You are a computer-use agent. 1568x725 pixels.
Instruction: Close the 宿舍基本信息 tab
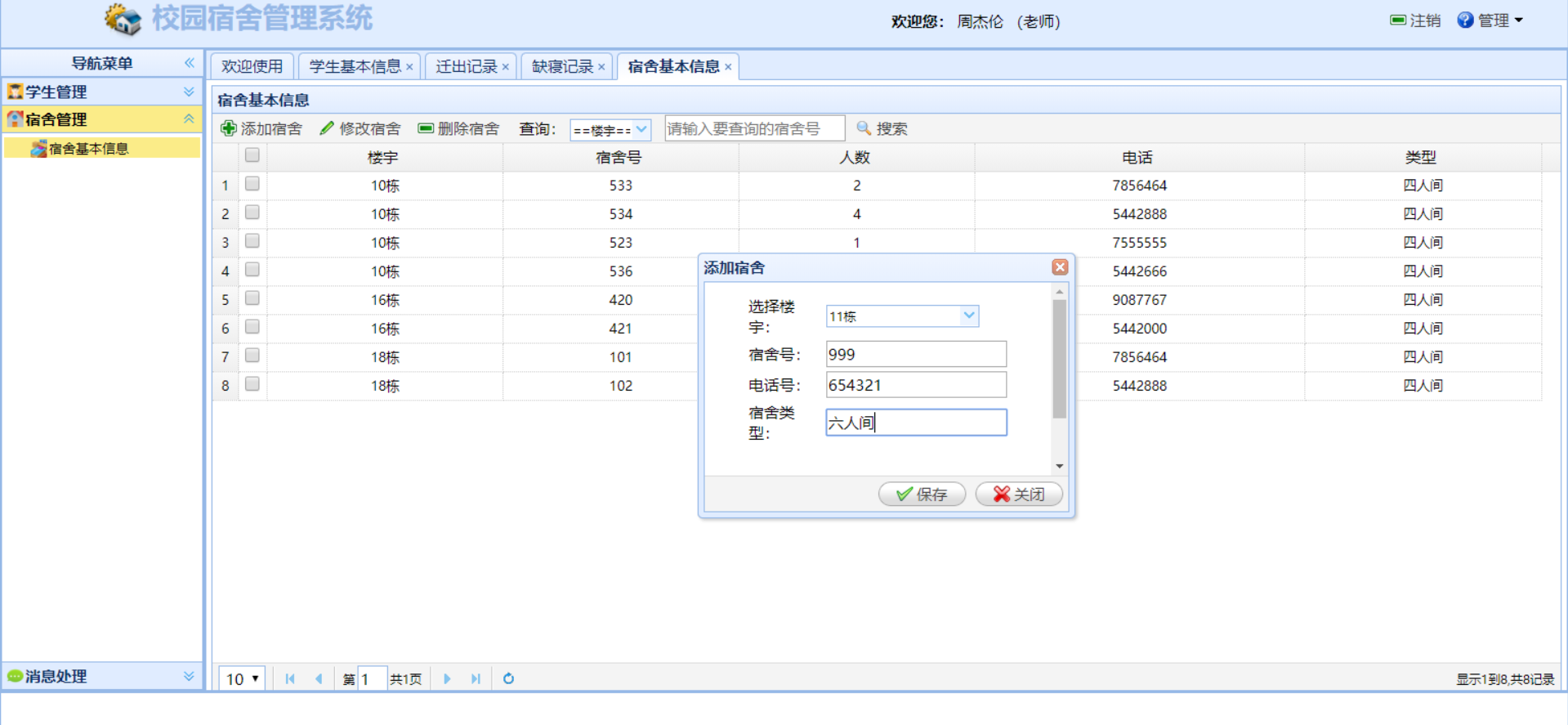pos(728,67)
